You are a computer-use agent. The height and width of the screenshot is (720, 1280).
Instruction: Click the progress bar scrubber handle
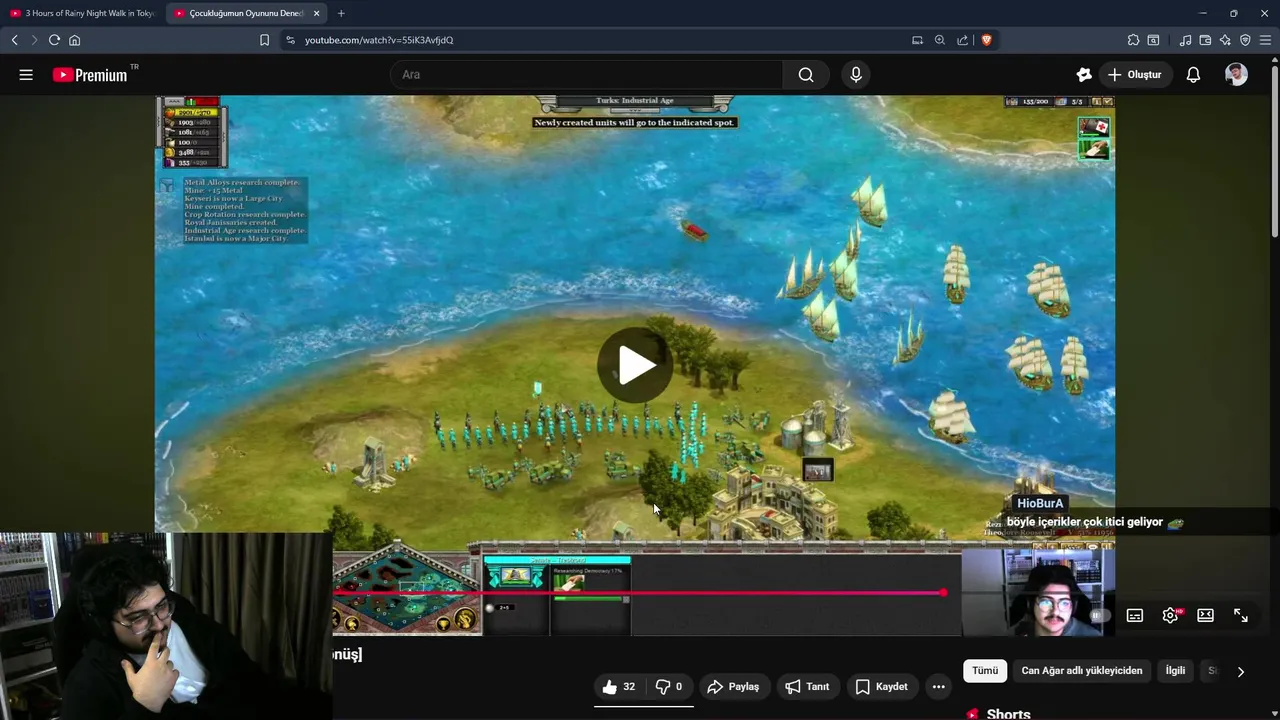pos(943,593)
